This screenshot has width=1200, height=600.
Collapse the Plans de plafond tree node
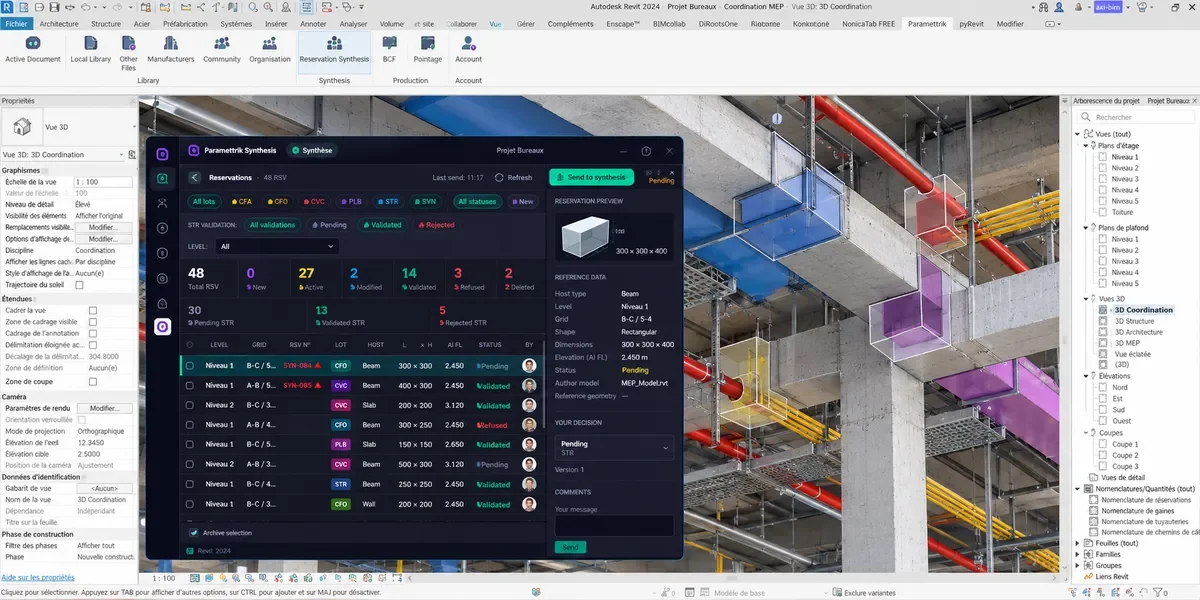pos(1087,228)
